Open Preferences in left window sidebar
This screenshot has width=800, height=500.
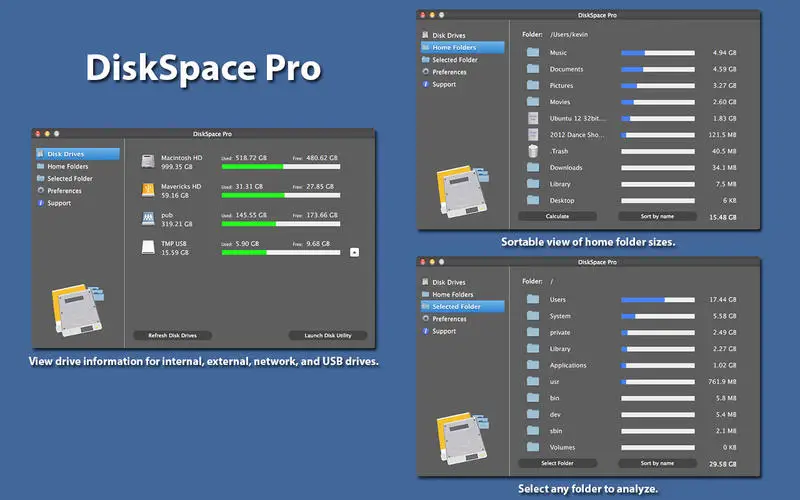78,191
